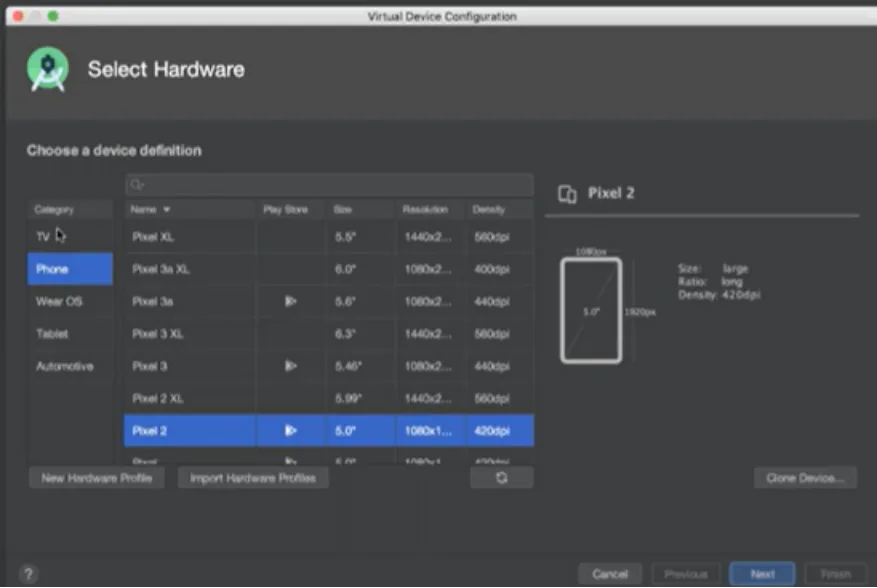Click the Play Store column header
The height and width of the screenshot is (588, 877).
tap(289, 210)
